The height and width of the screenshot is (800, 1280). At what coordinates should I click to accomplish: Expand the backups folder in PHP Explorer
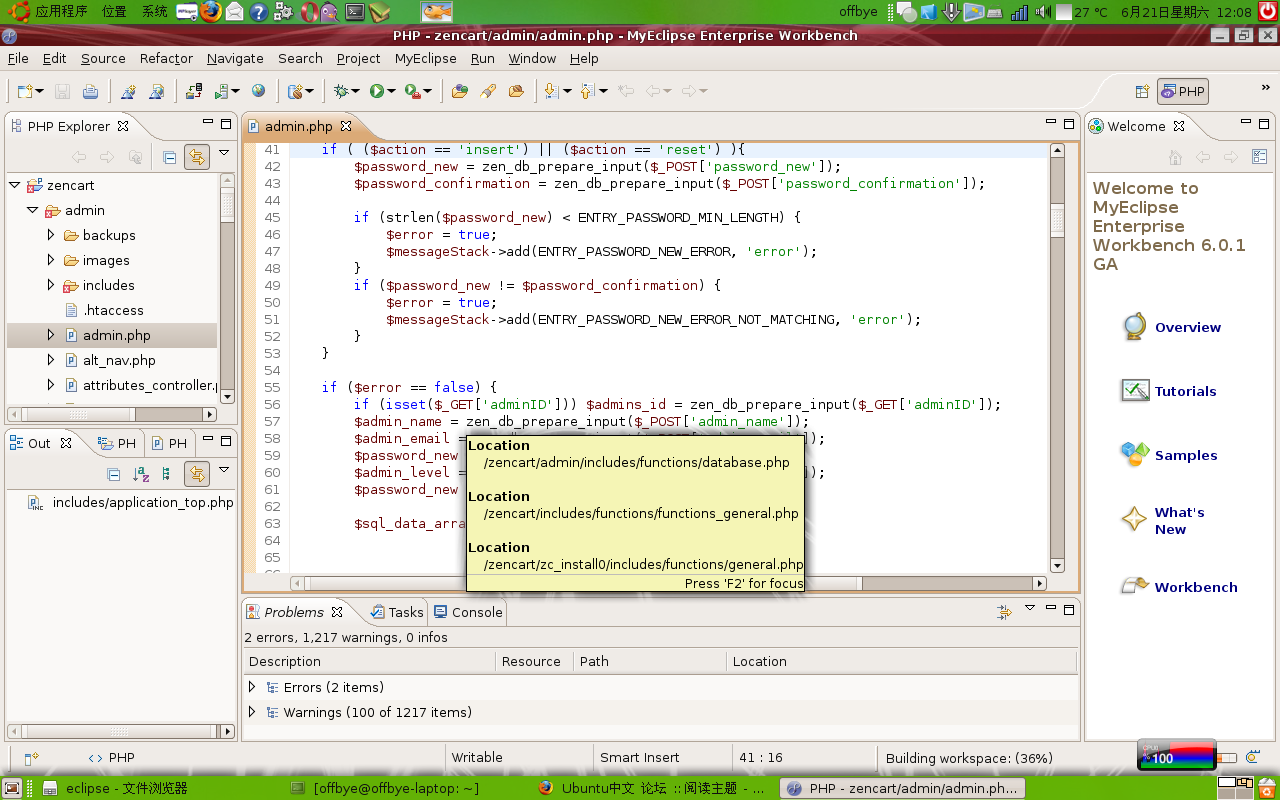[51, 235]
